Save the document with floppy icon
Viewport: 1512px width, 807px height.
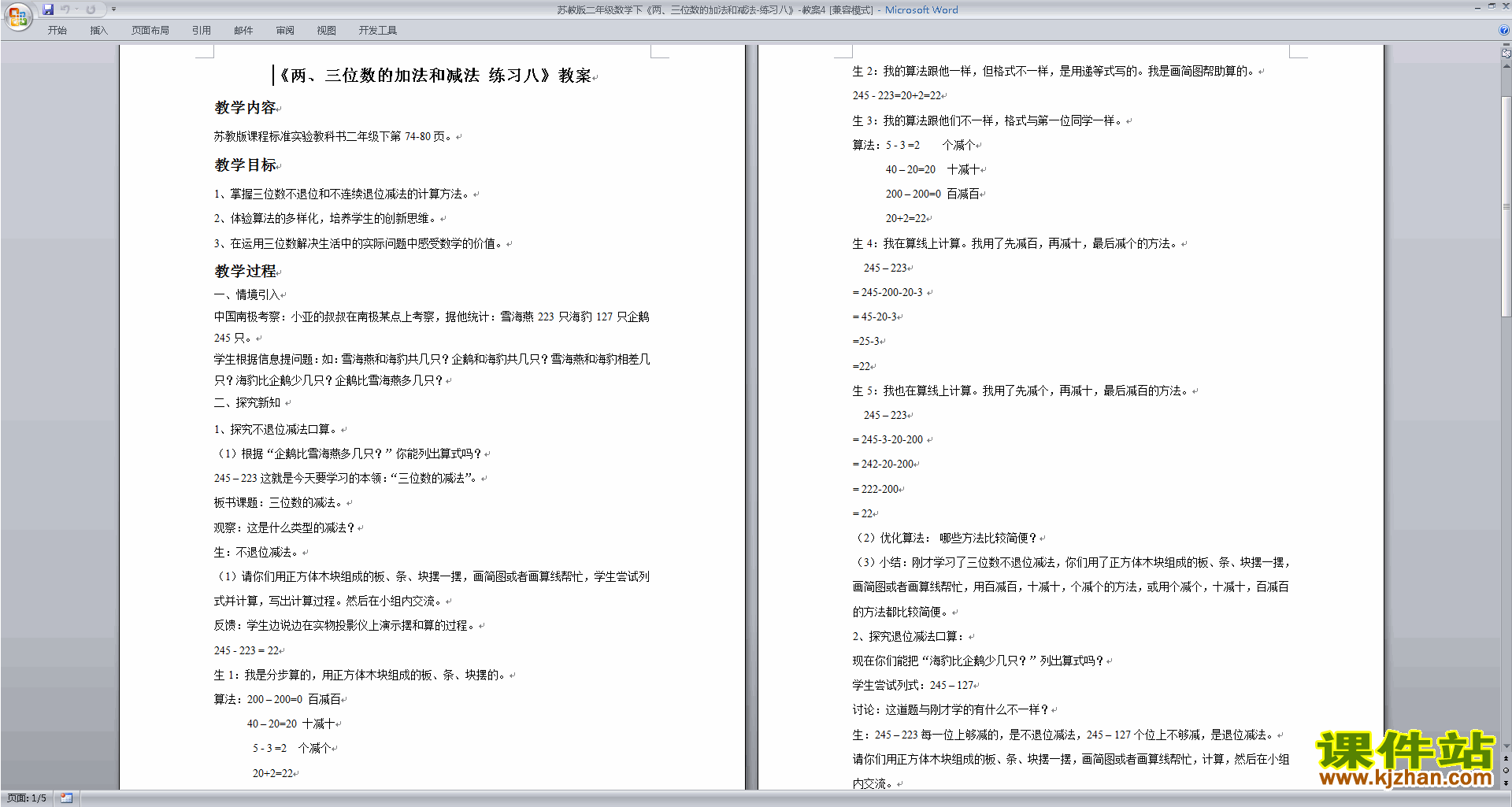pos(48,9)
